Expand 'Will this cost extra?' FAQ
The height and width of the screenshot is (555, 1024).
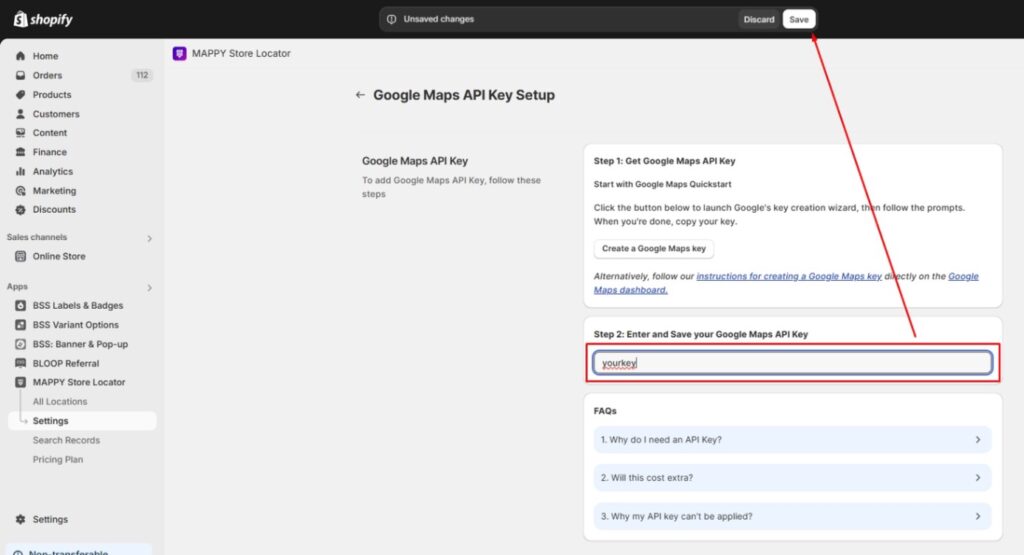(792, 478)
